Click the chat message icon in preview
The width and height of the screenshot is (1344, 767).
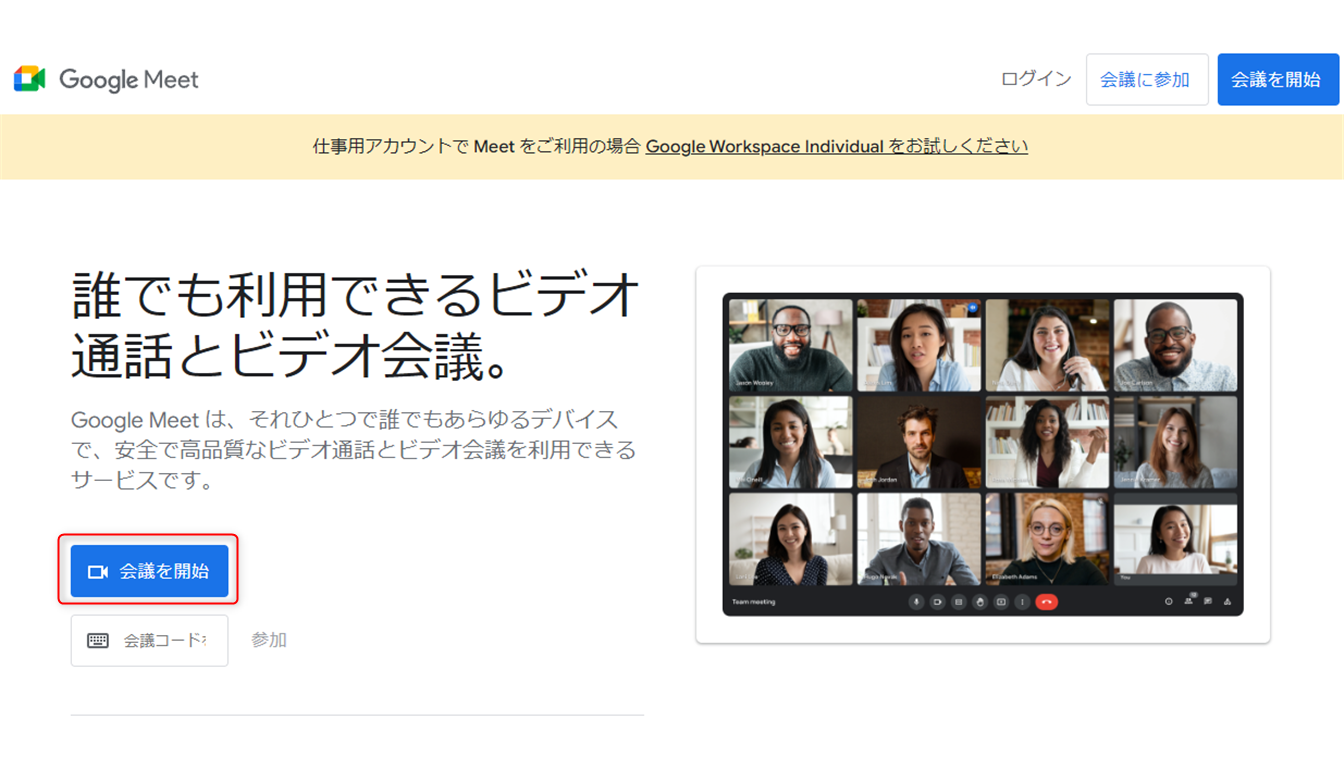(x=1208, y=602)
